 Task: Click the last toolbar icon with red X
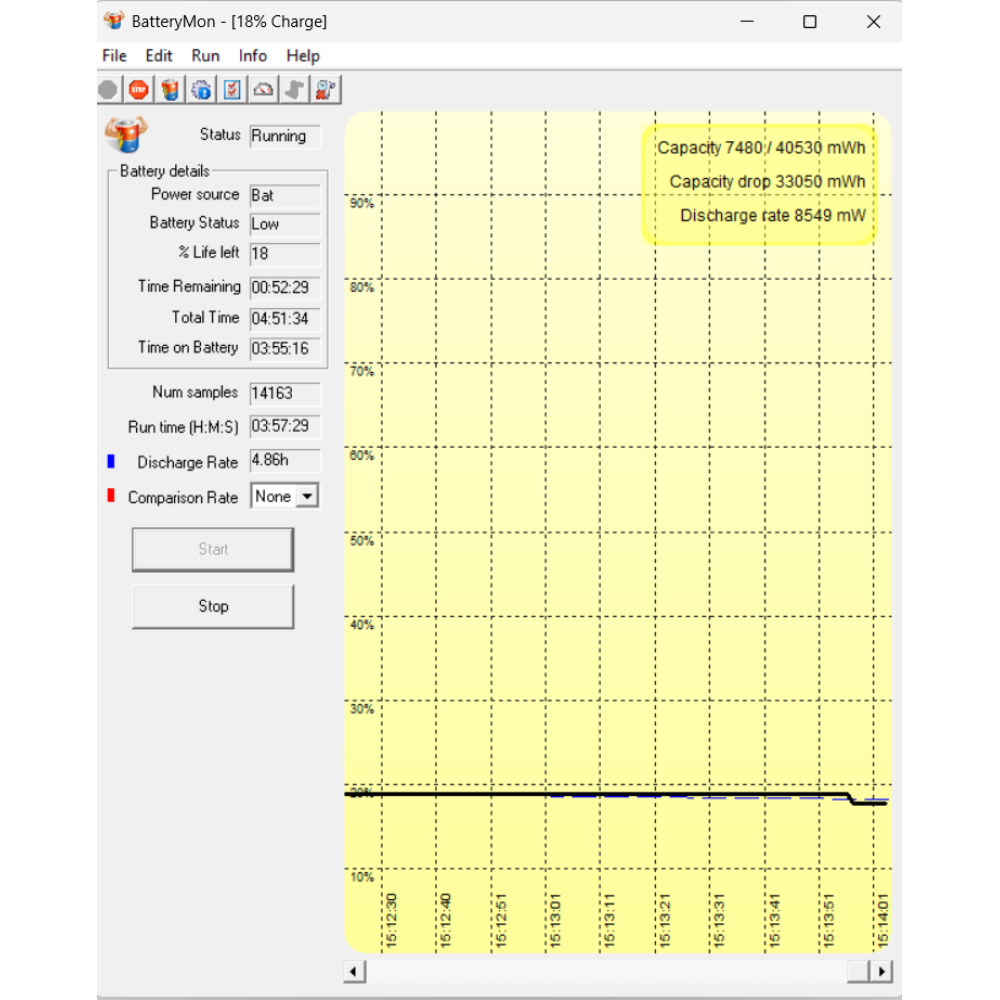coord(325,90)
